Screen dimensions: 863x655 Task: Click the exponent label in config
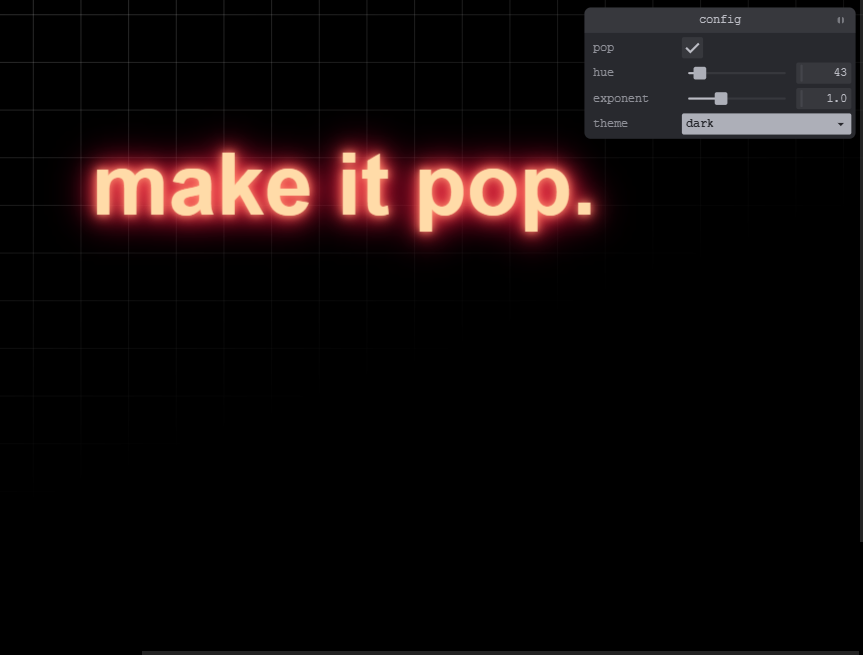point(620,99)
